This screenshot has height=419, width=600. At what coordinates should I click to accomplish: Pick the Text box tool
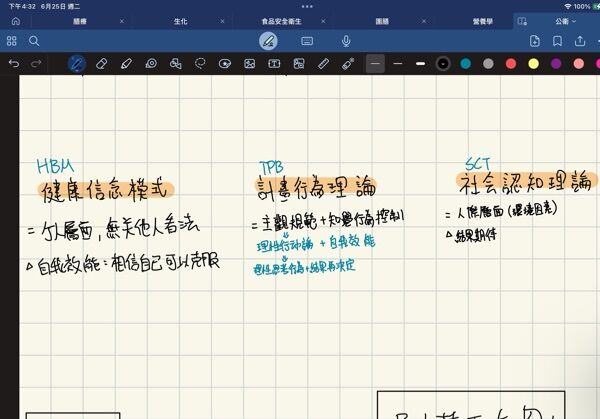click(x=274, y=63)
